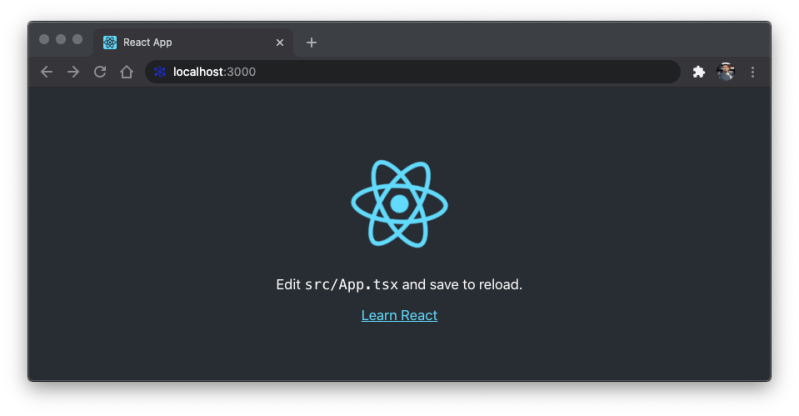Image resolution: width=799 pixels, height=416 pixels.
Task: Click the spinning React logo
Action: (x=400, y=204)
